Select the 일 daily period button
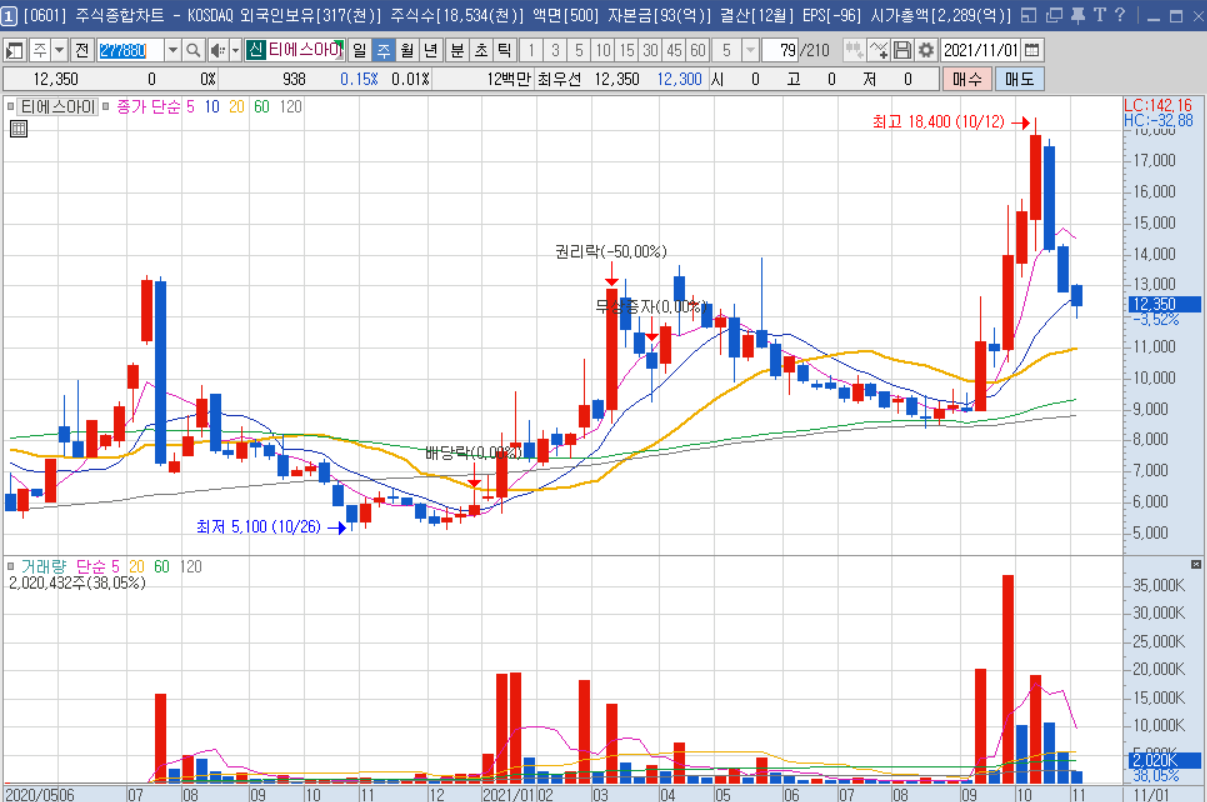The image size is (1207, 802). click(x=360, y=50)
